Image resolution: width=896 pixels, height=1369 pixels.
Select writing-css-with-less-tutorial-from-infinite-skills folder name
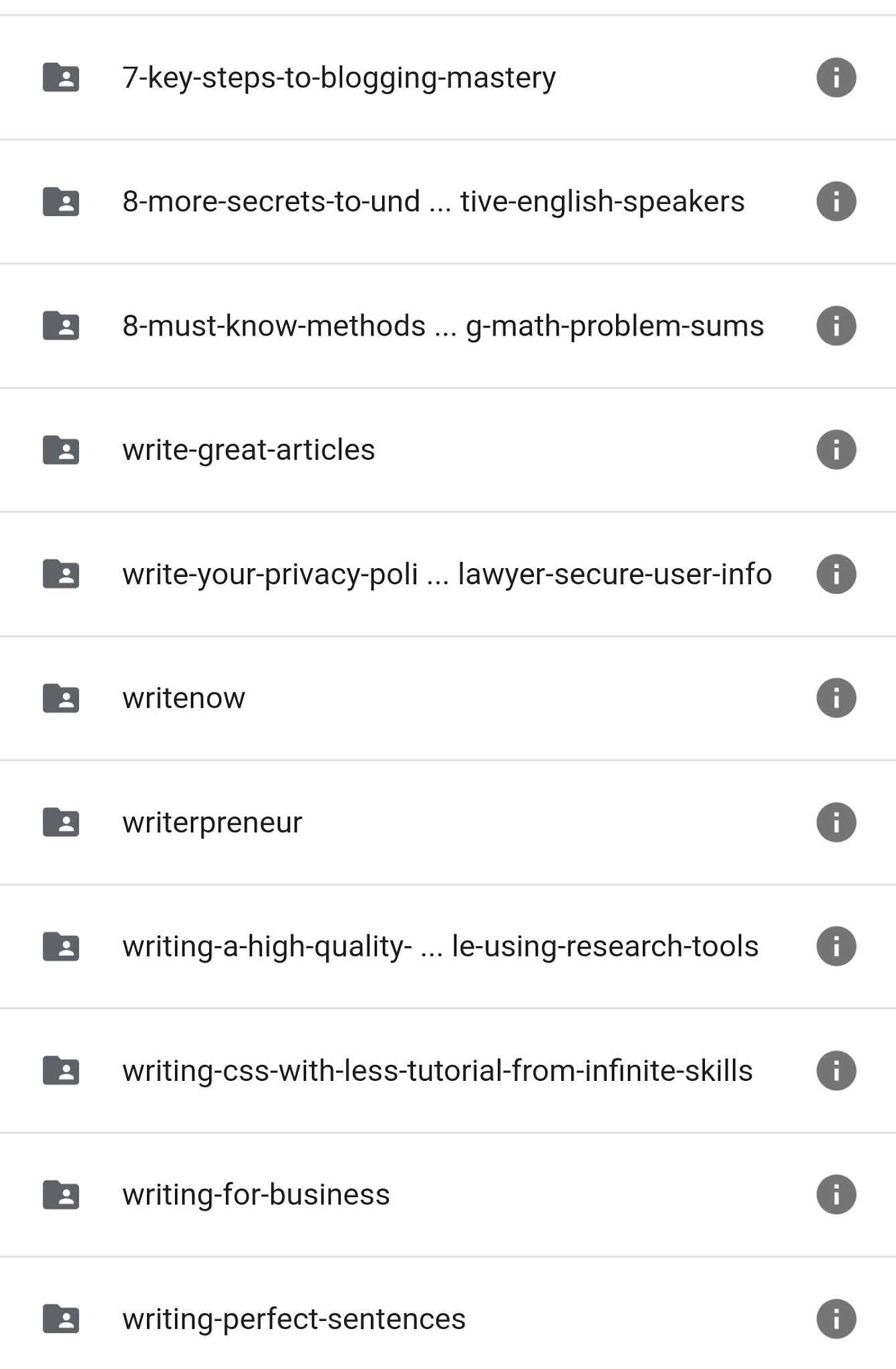pos(438,1071)
